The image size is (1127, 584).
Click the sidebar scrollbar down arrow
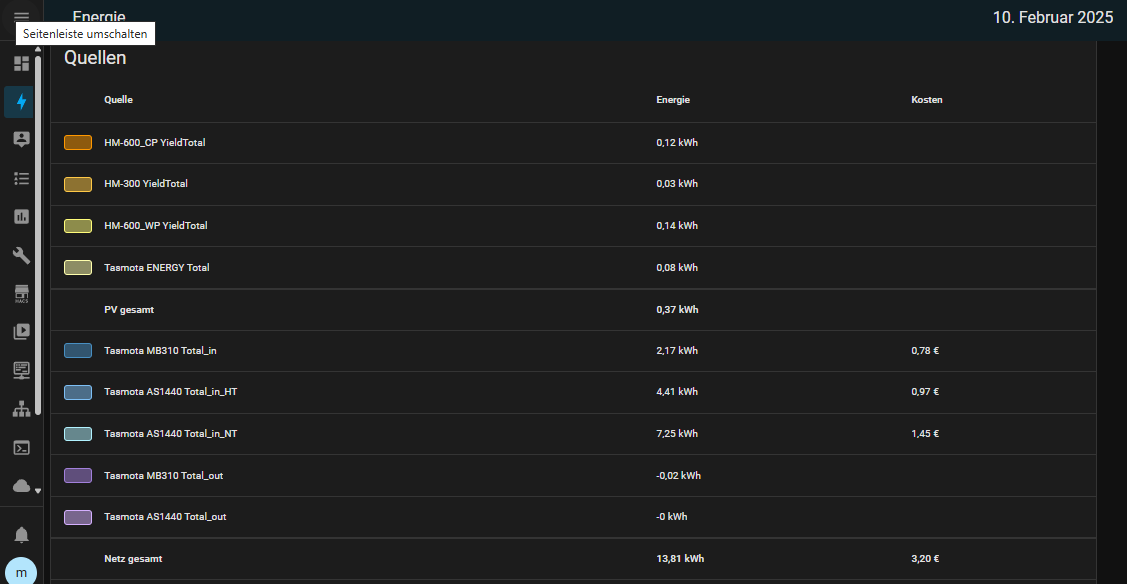38,491
